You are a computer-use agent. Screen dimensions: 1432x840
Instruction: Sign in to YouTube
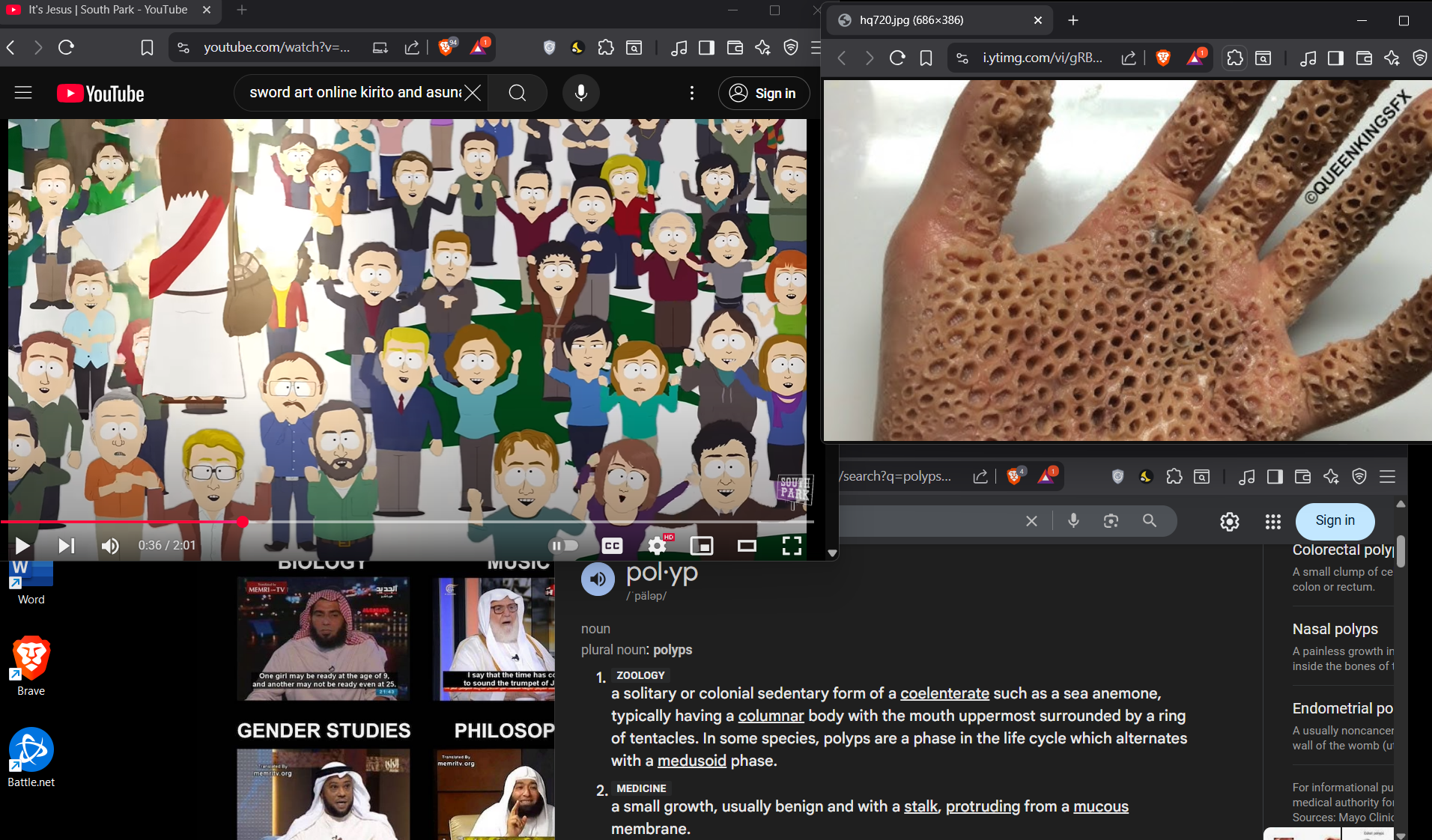click(763, 93)
